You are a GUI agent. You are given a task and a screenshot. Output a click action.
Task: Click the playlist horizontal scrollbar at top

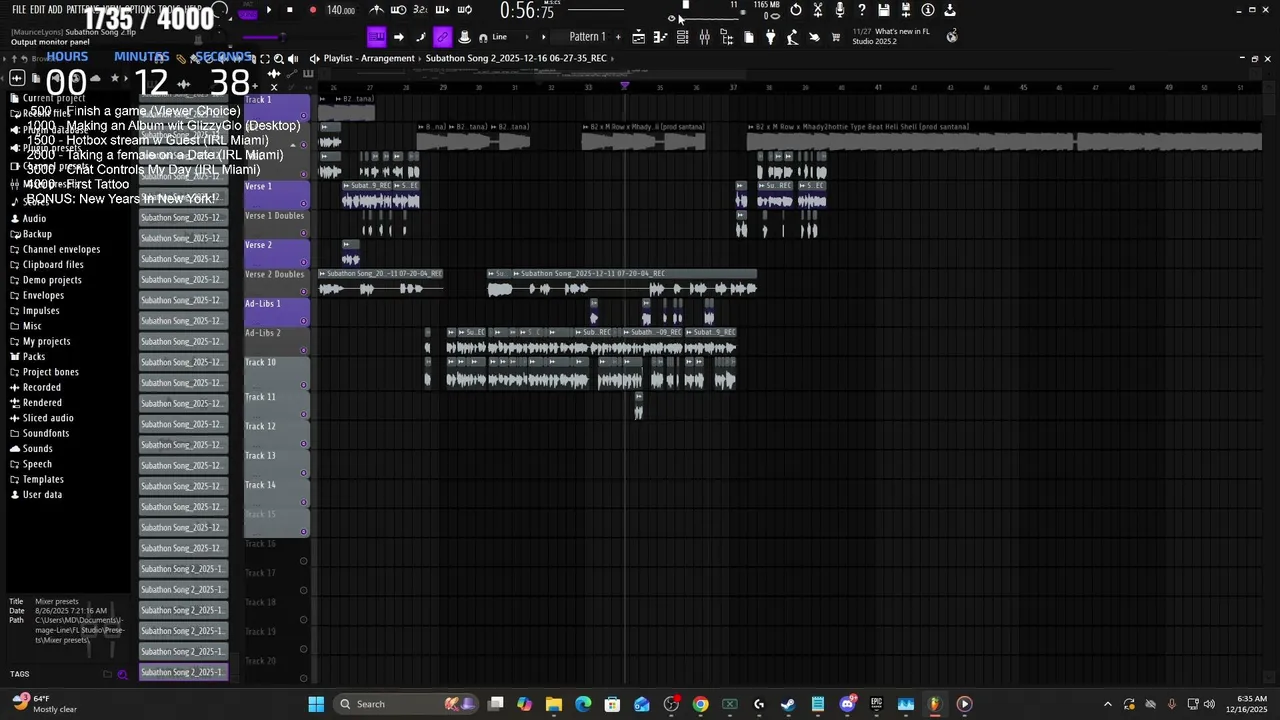click(x=790, y=72)
